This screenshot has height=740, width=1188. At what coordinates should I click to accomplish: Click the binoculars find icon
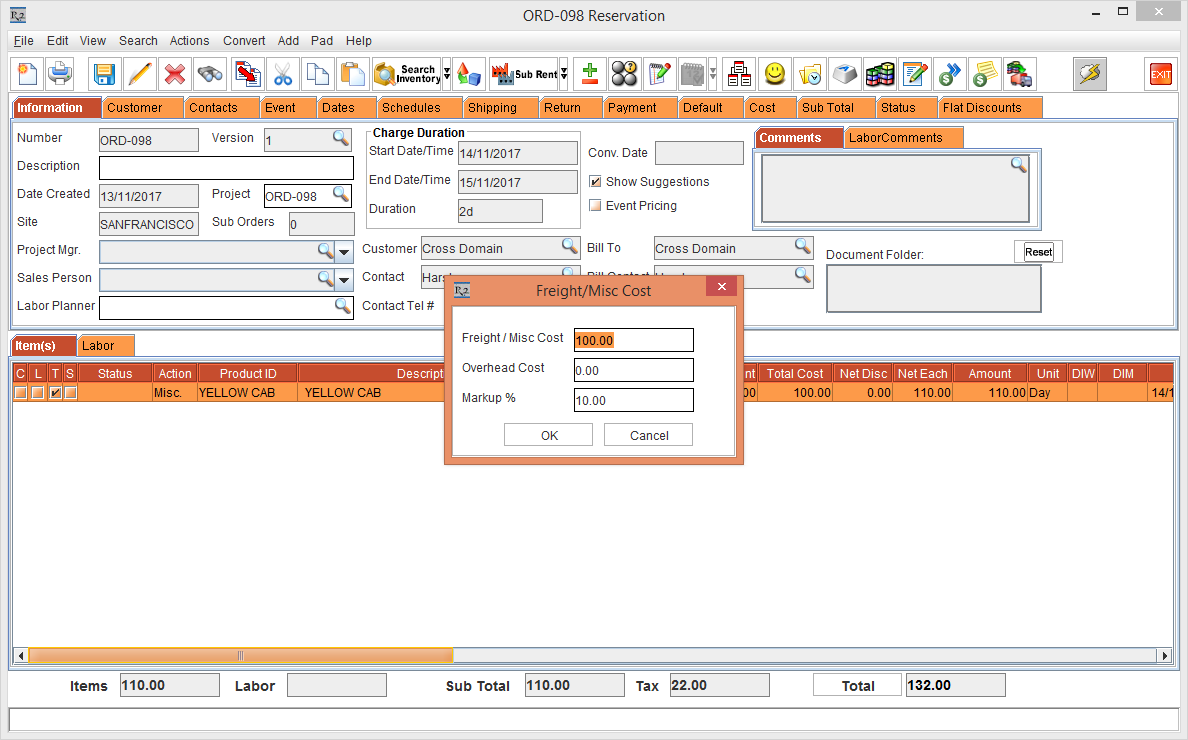tap(210, 74)
